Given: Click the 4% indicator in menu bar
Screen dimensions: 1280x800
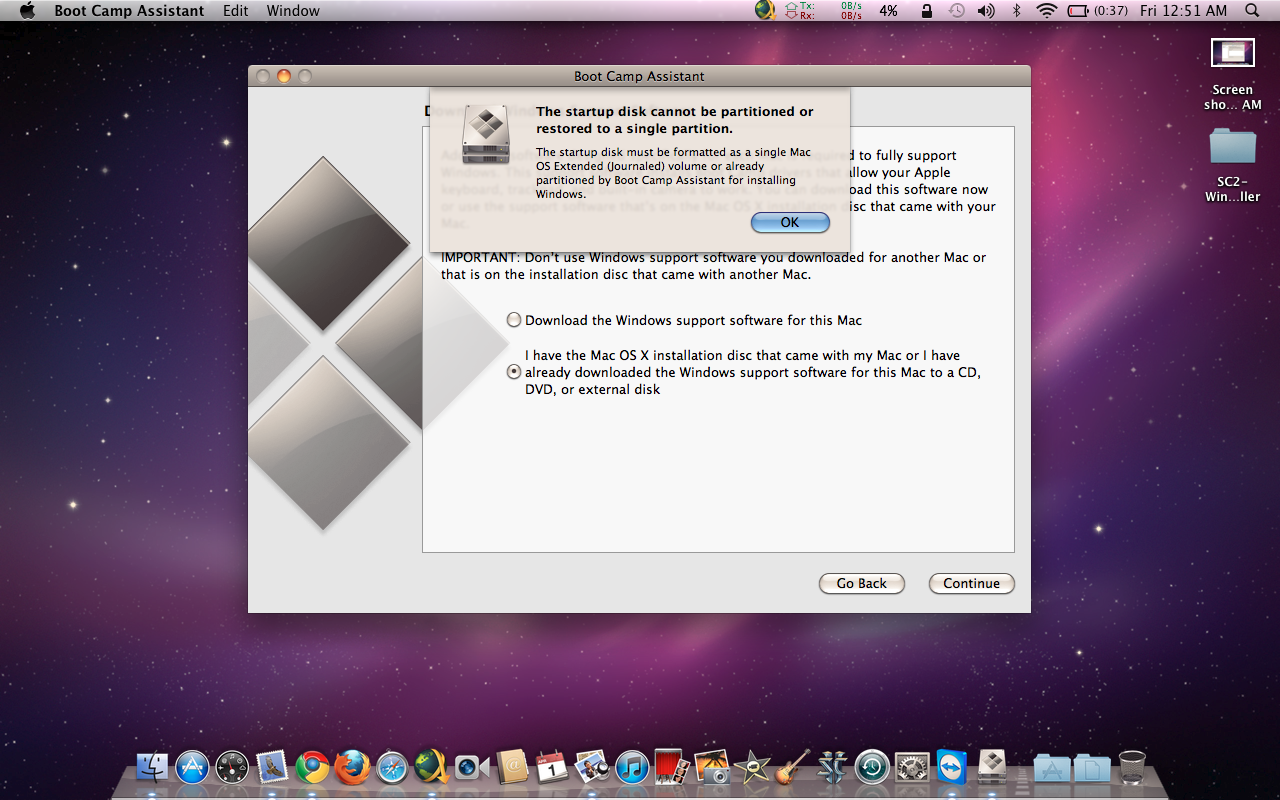Looking at the screenshot, I should click(x=888, y=11).
